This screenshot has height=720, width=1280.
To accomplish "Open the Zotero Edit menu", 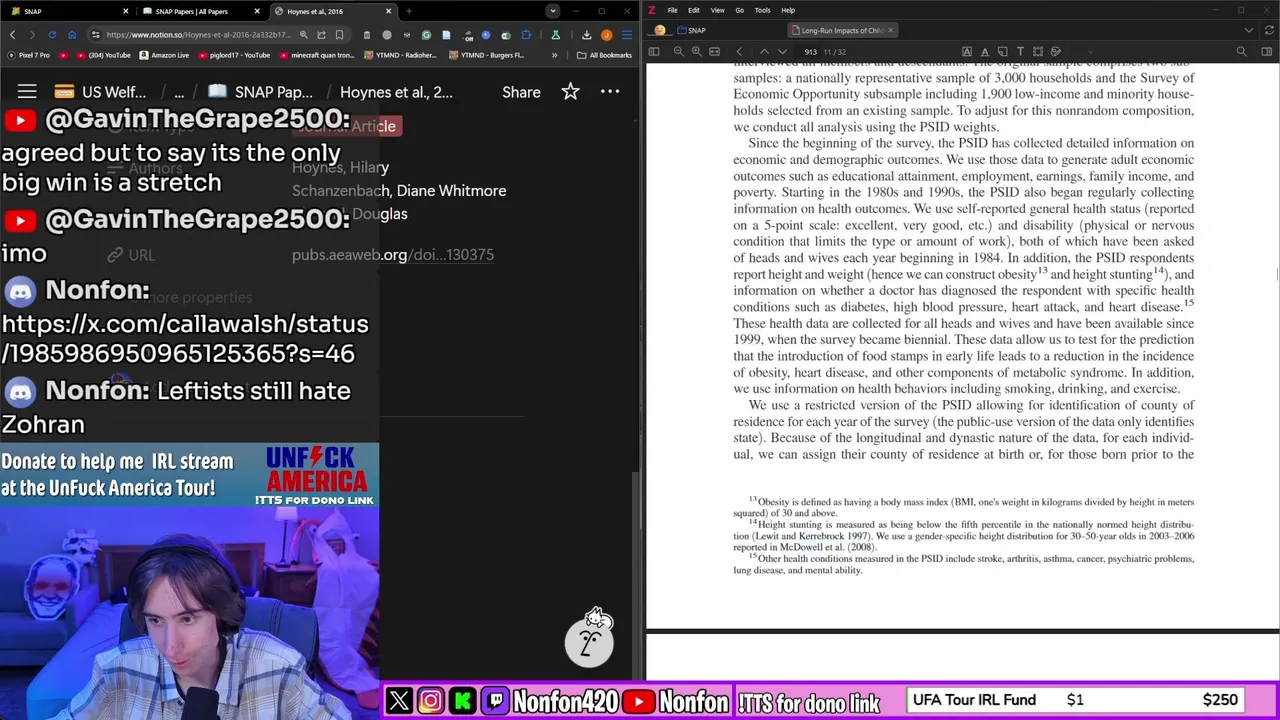I will pos(693,10).
